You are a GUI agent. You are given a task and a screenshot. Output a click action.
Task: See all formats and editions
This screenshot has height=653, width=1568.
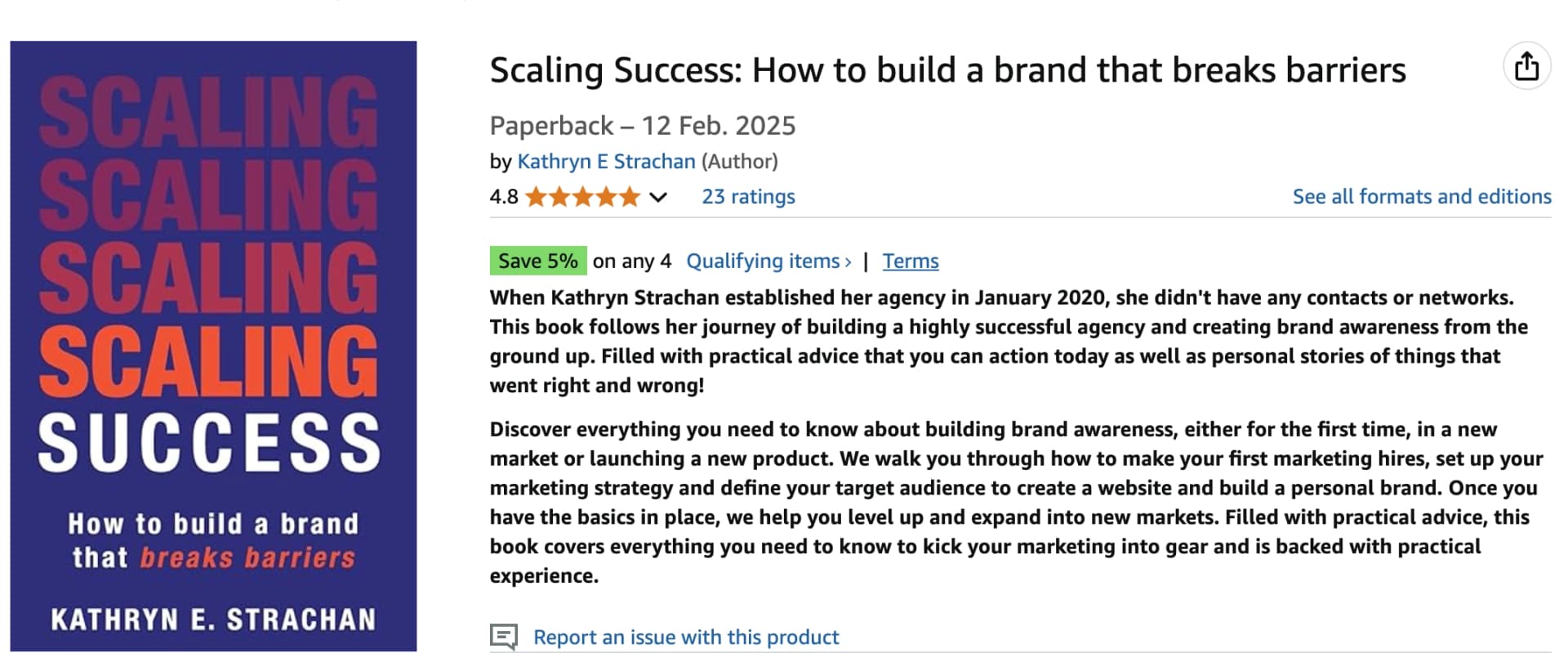[1421, 197]
